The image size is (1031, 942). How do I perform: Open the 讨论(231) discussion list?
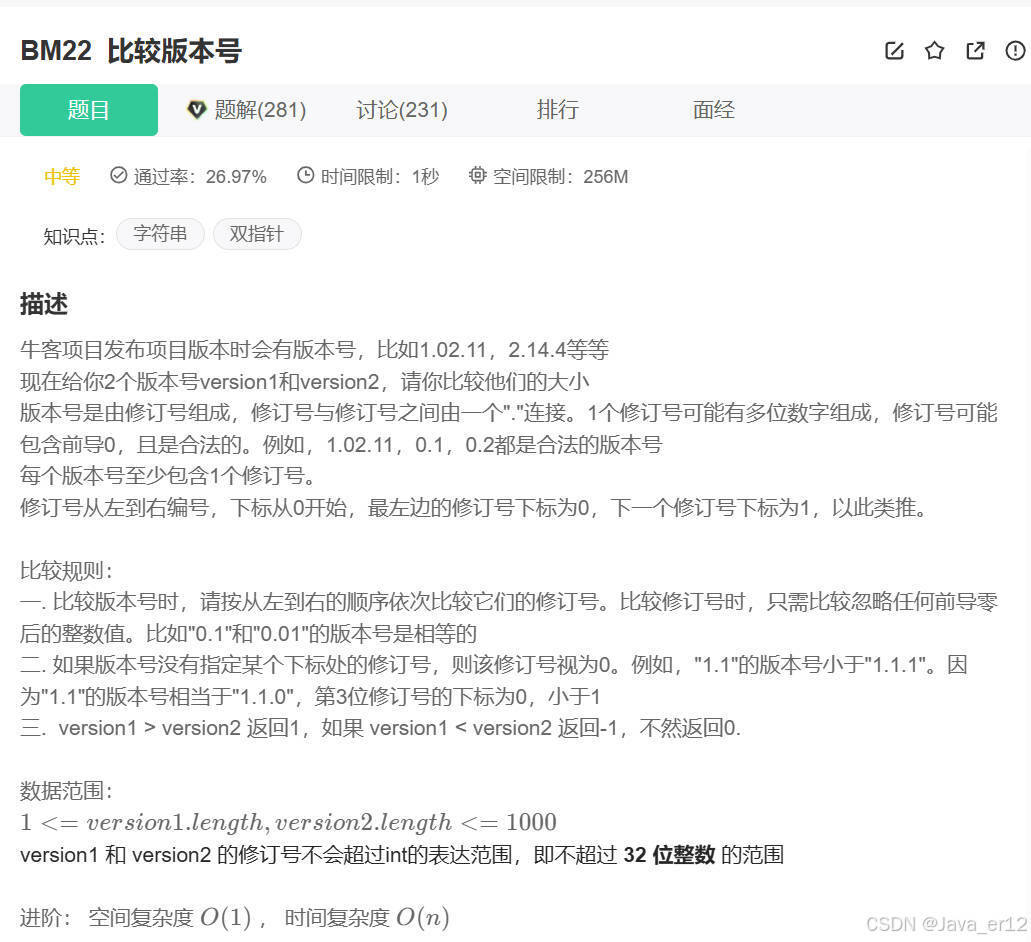point(400,110)
